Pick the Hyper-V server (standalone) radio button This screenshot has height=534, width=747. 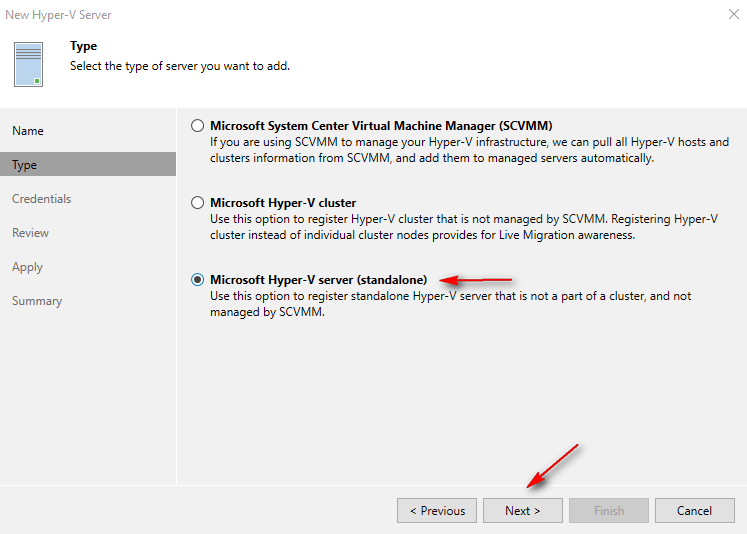click(x=198, y=280)
